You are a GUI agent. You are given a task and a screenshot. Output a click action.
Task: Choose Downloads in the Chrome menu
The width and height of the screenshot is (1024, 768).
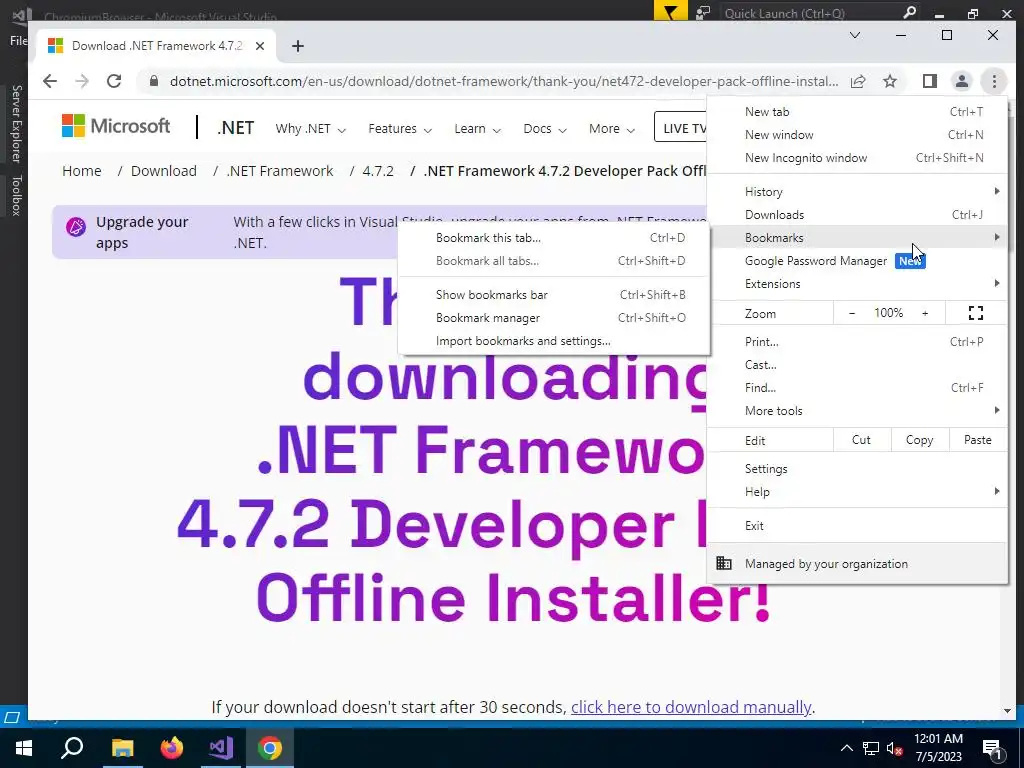857,214
